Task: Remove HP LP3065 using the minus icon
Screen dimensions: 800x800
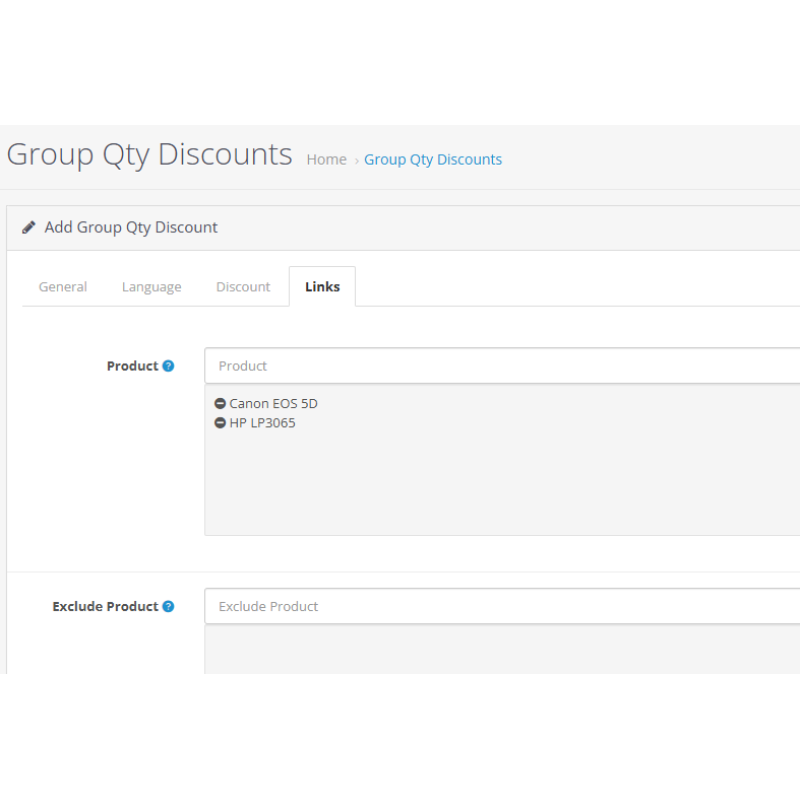Action: (220, 423)
